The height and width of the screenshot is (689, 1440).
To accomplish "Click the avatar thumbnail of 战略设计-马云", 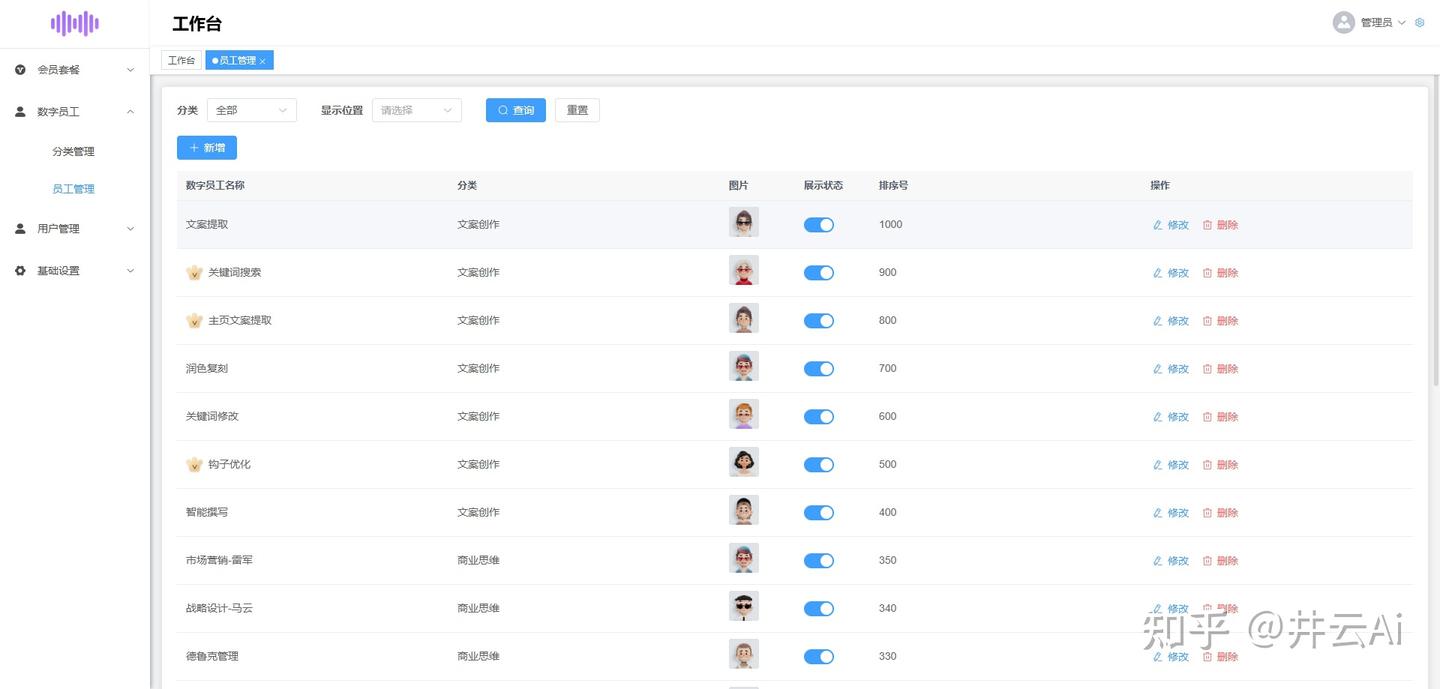I will click(x=744, y=606).
